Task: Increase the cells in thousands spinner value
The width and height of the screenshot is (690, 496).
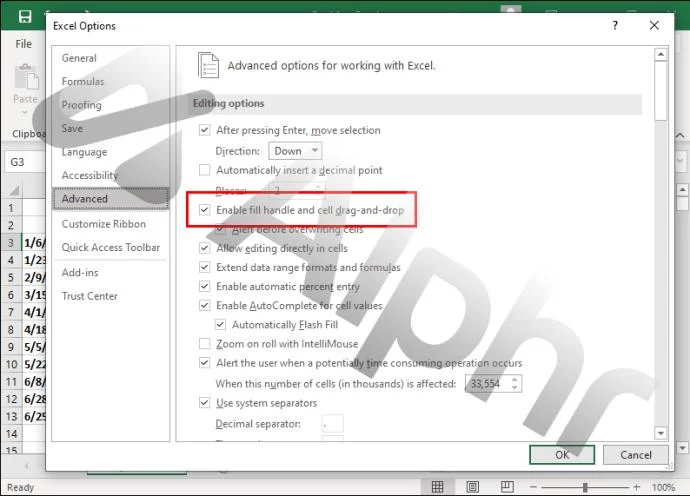Action: pyautogui.click(x=514, y=379)
